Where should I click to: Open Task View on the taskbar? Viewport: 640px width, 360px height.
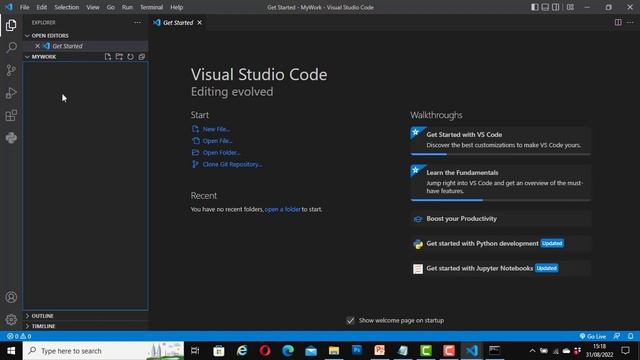195,351
